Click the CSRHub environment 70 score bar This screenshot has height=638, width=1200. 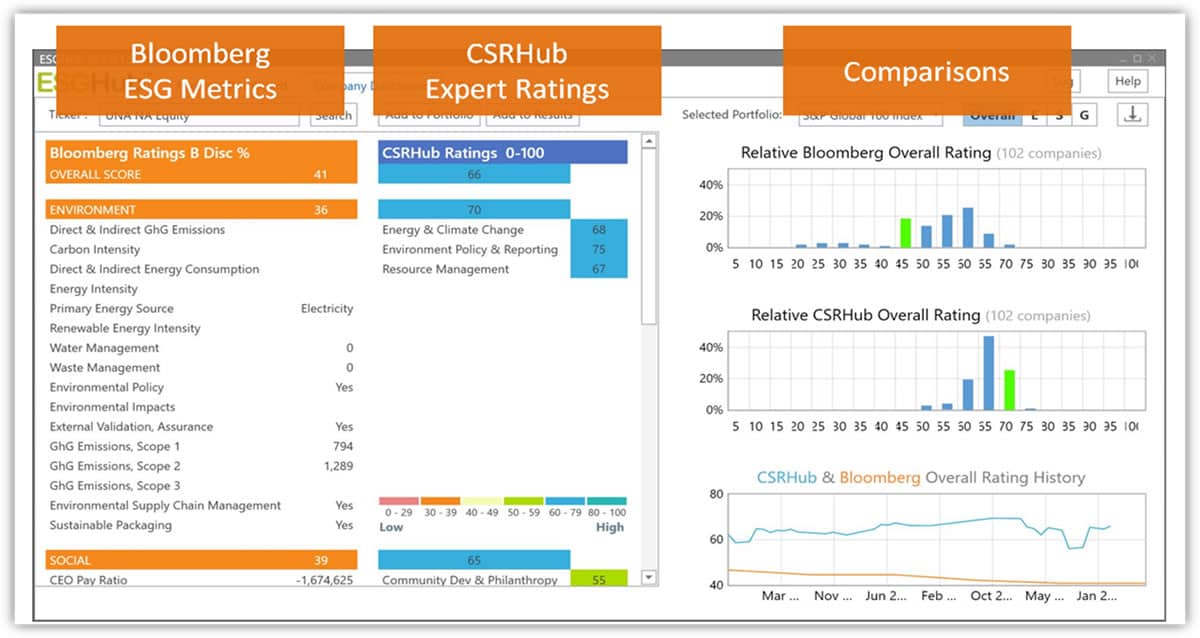tap(474, 210)
